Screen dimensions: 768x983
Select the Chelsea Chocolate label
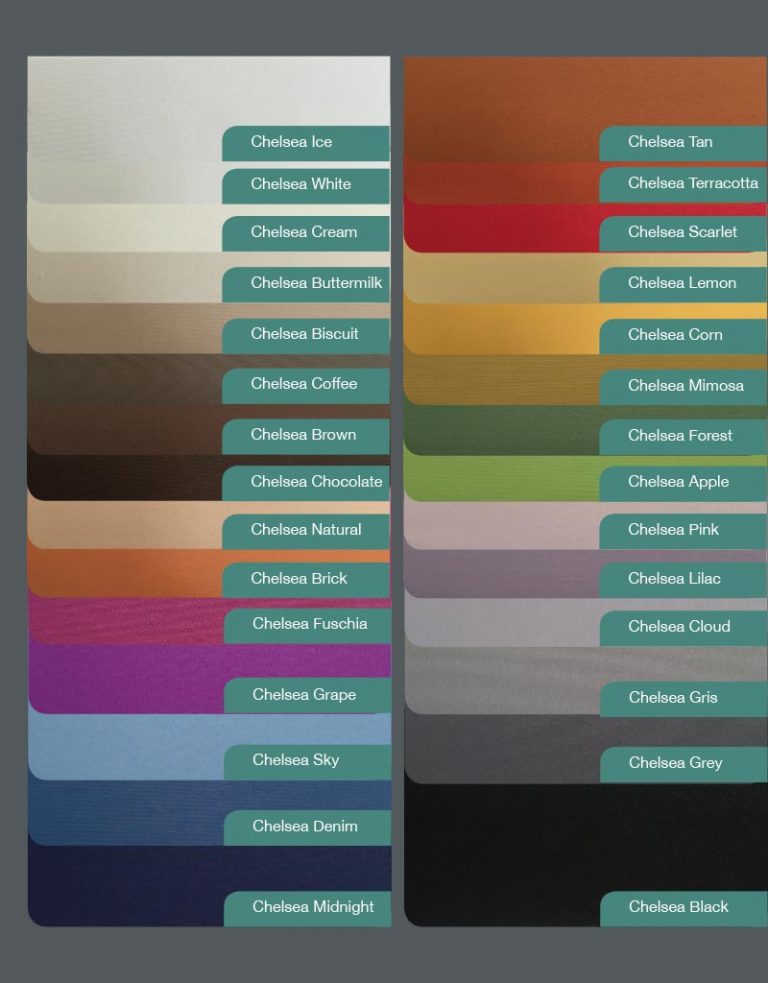pyautogui.click(x=306, y=483)
